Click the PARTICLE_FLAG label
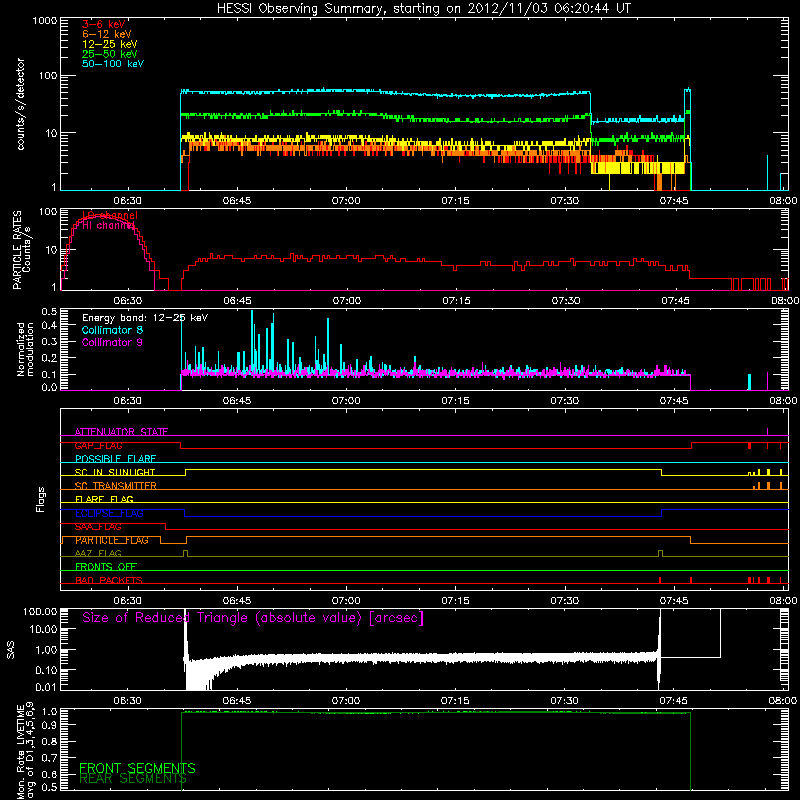Viewport: 800px width, 800px height. point(112,540)
